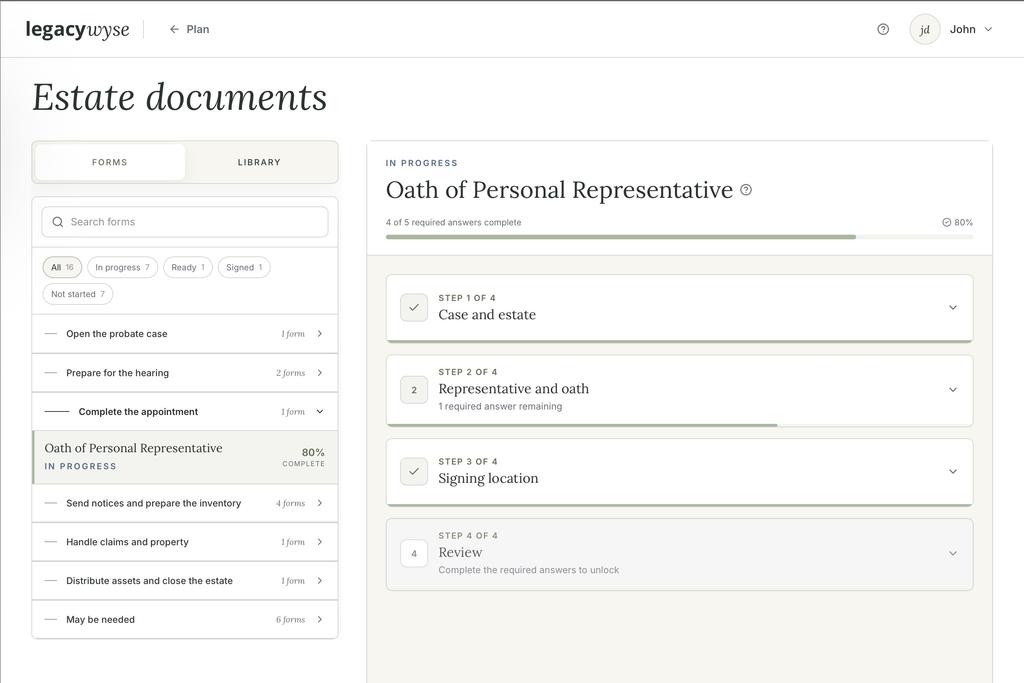Click the Case and estate completed checkmark
The height and width of the screenshot is (683, 1024).
point(414,308)
